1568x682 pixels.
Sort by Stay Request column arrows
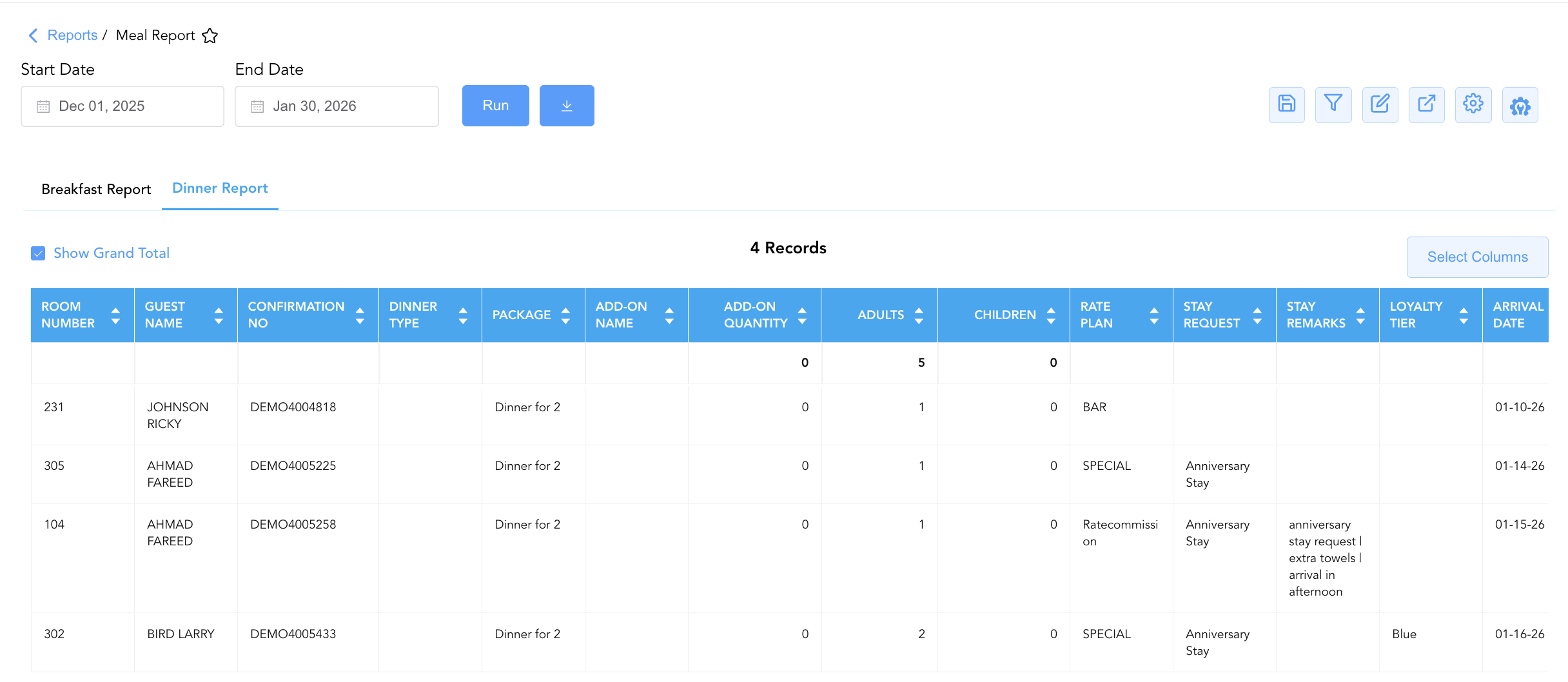(1257, 315)
